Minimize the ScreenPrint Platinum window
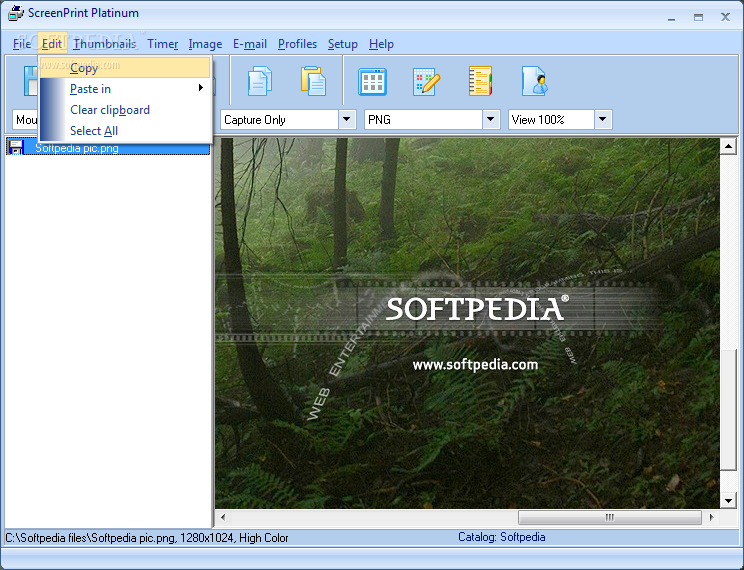This screenshot has height=570, width=744. point(671,18)
